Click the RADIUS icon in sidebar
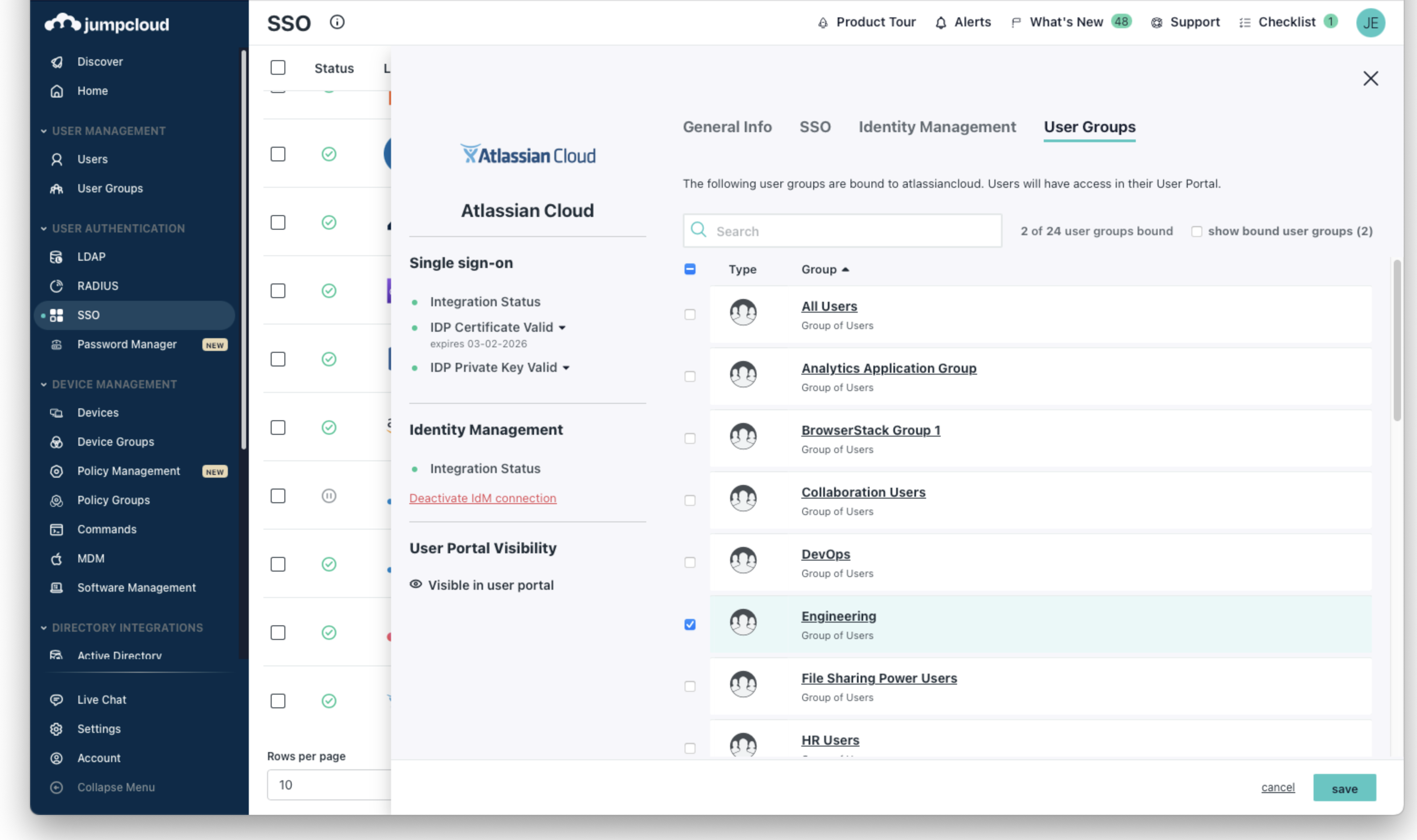This screenshot has height=840, width=1417. point(56,286)
